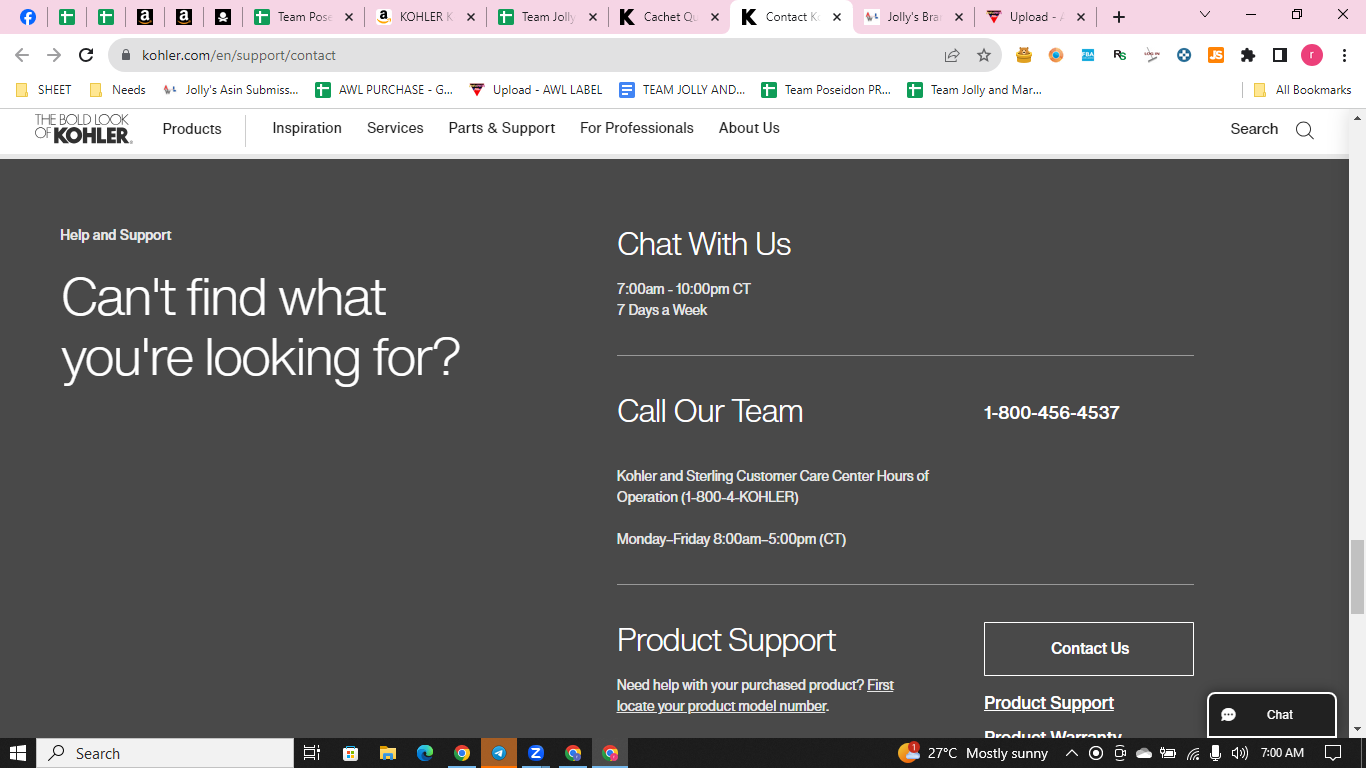This screenshot has width=1366, height=768.
Task: Open the AWL PURCHASE bookmark
Action: coord(384,90)
